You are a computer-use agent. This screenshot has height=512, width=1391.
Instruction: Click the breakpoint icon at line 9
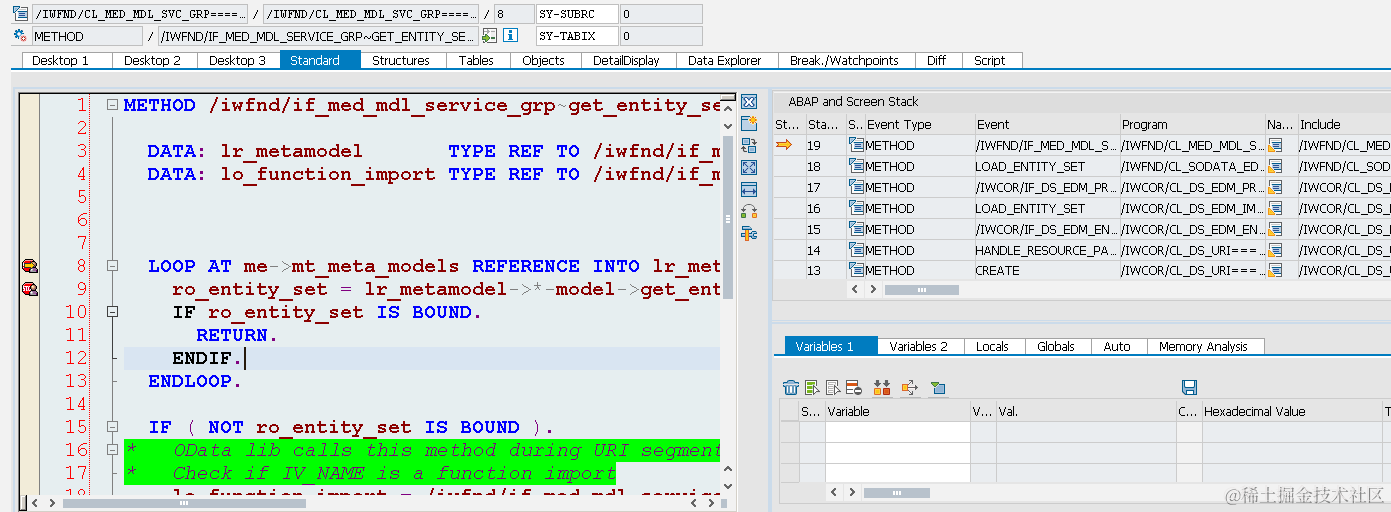click(30, 289)
